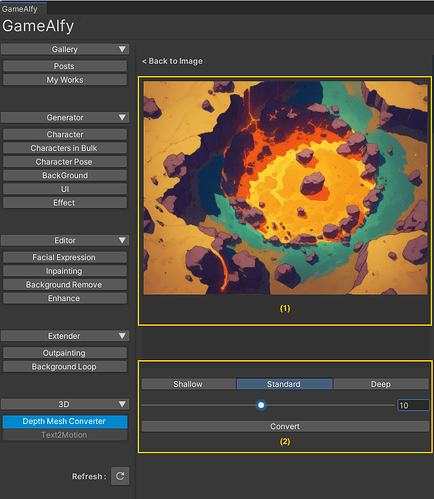Collapse the Gallery section arrow
The image size is (434, 499).
(x=122, y=49)
